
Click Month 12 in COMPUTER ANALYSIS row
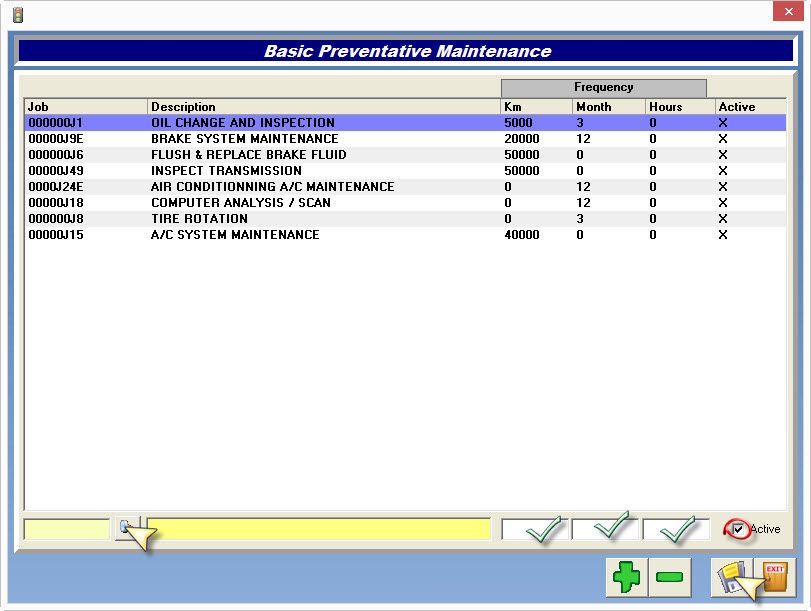tap(583, 203)
